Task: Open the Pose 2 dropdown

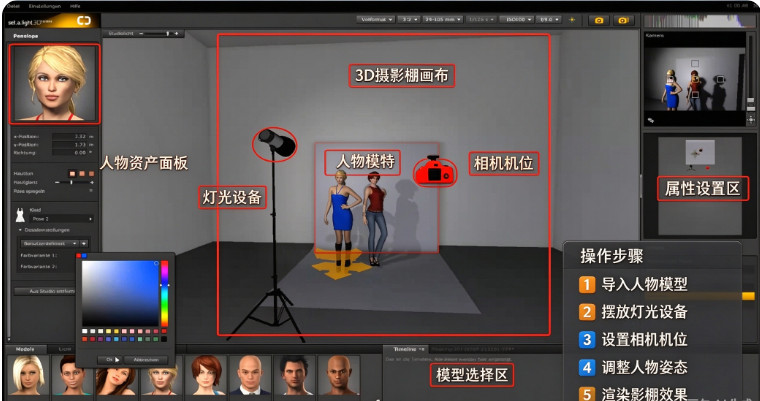Action: [x=62, y=219]
